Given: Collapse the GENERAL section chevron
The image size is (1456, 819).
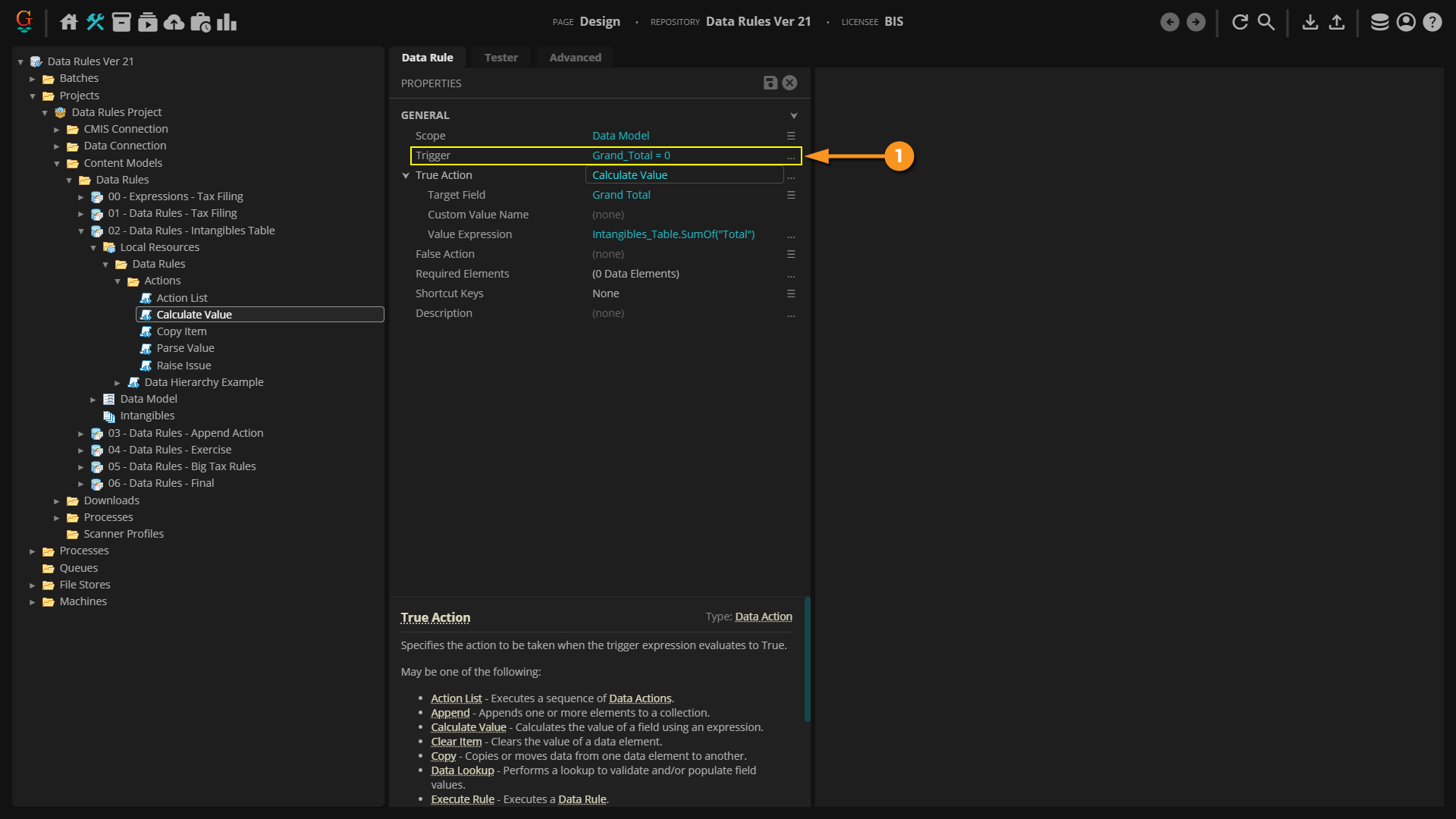Looking at the screenshot, I should click(x=793, y=115).
